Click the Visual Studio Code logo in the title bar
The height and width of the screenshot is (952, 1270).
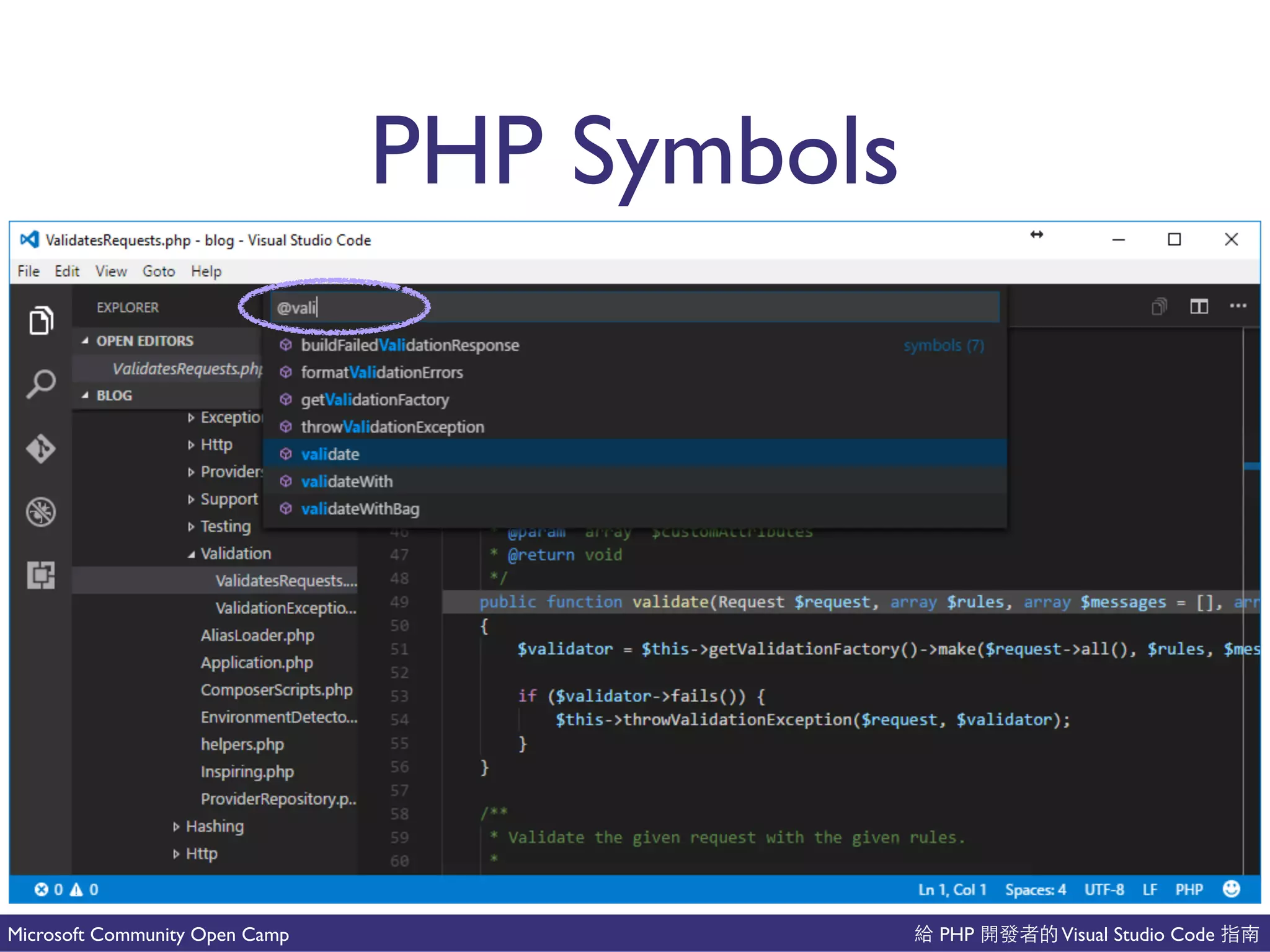pos(29,239)
